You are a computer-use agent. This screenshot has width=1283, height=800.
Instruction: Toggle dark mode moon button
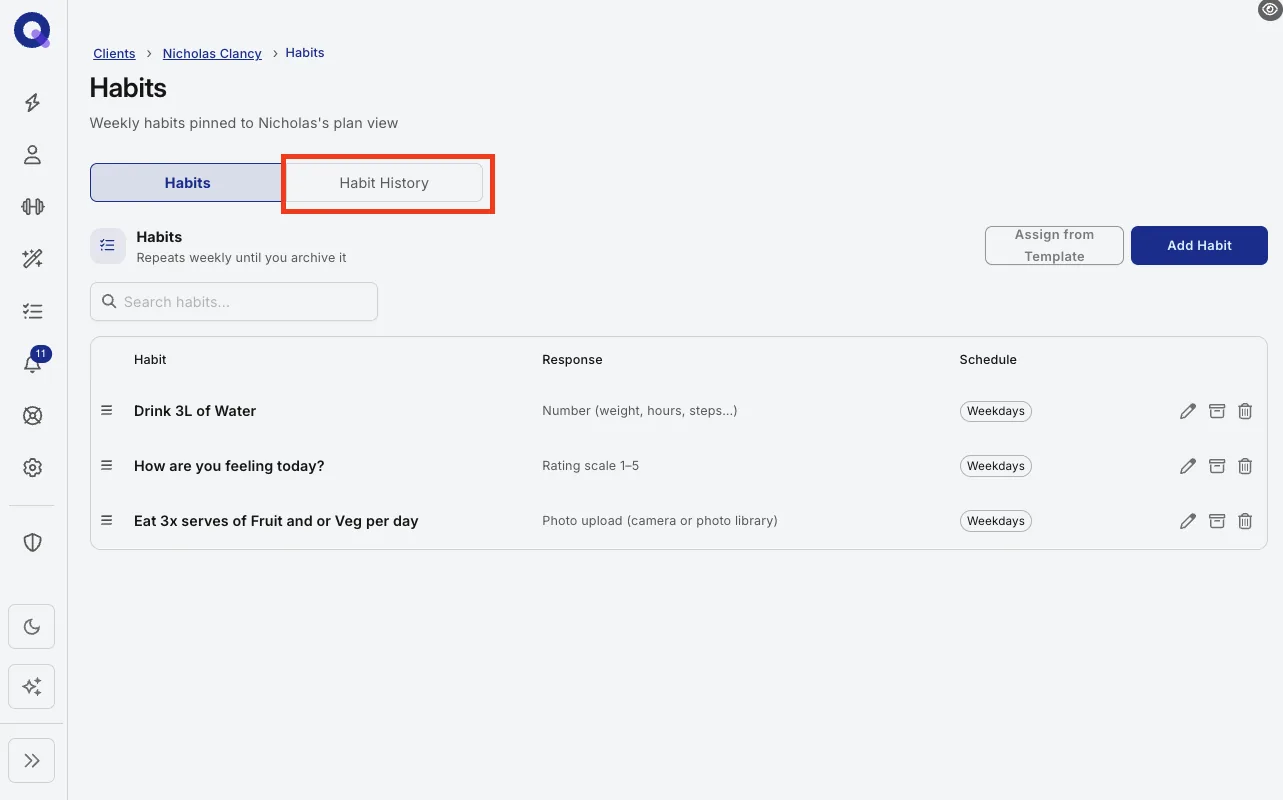[x=32, y=627]
